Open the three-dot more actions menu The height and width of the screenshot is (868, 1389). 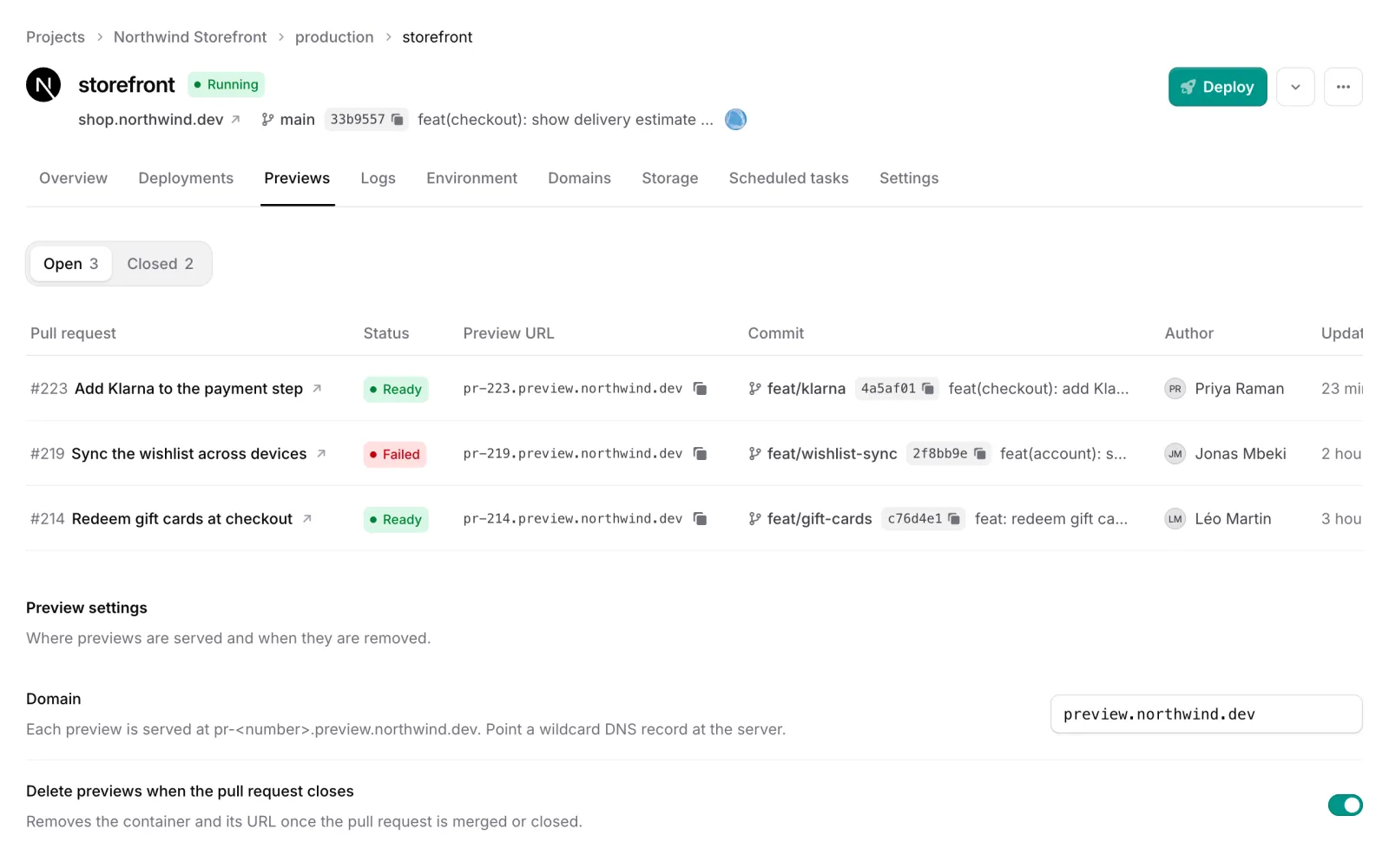point(1343,87)
